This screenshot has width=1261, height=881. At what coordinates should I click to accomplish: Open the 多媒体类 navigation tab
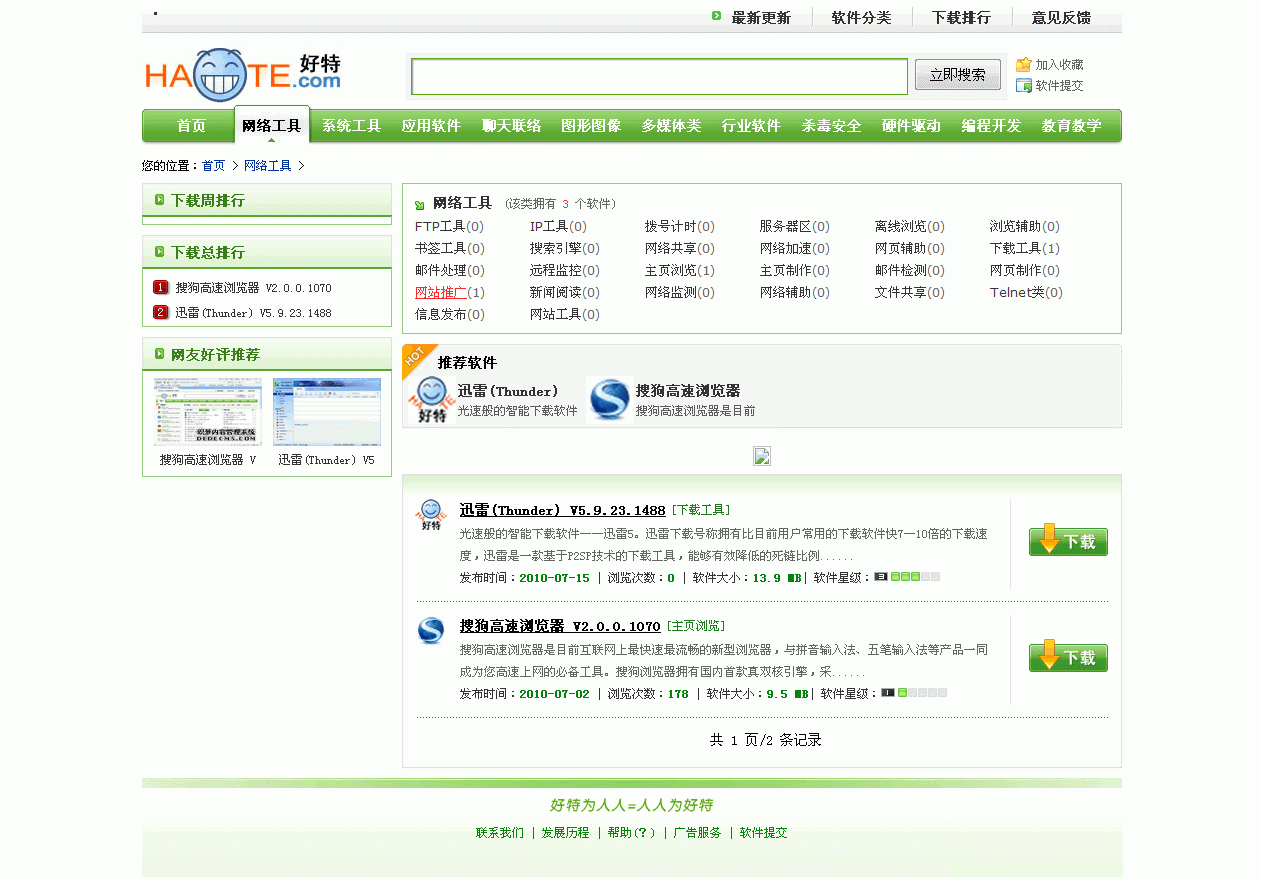[671, 126]
